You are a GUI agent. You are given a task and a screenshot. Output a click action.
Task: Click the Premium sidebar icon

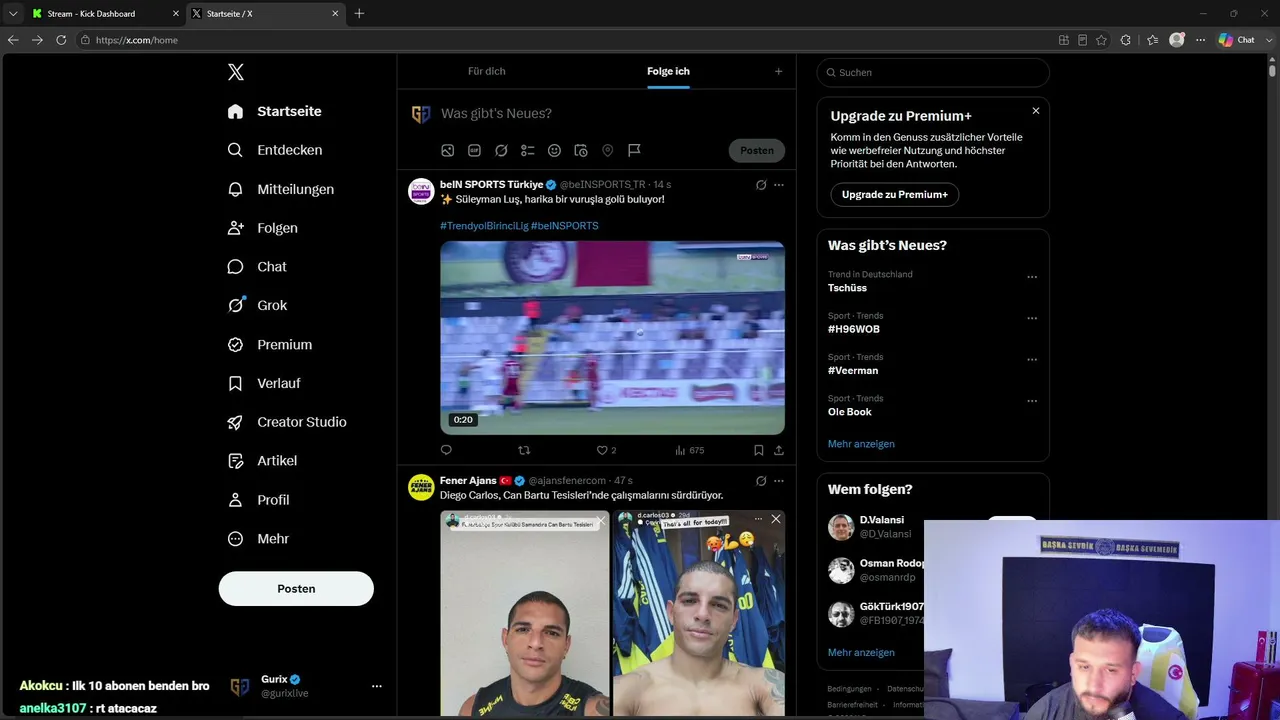point(235,344)
